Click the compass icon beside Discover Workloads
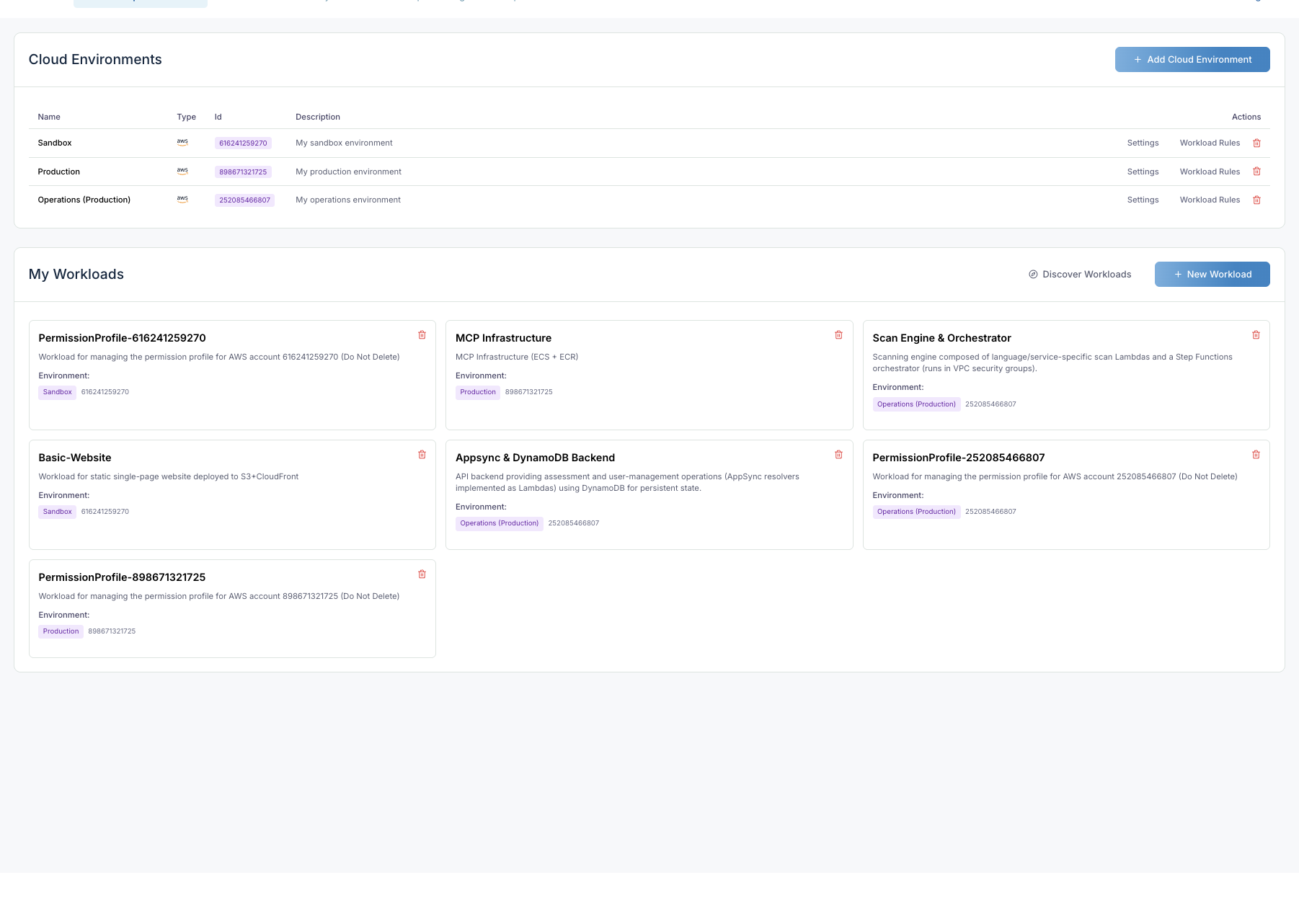The image size is (1299, 924). pyautogui.click(x=1032, y=274)
